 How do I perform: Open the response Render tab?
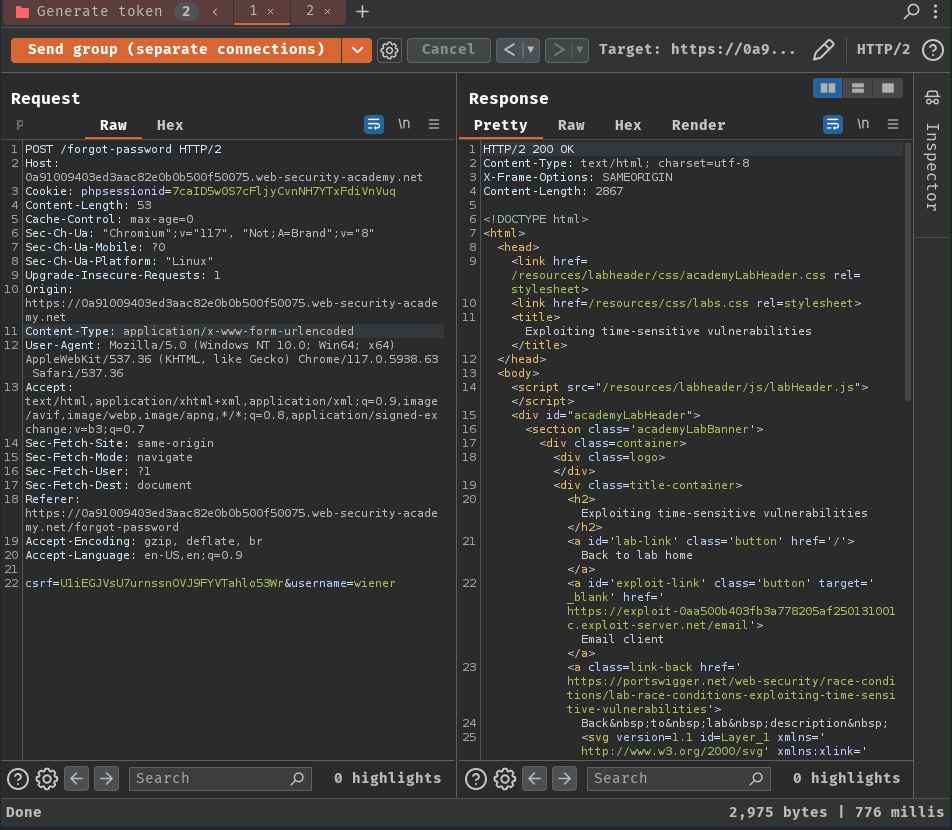click(x=698, y=125)
